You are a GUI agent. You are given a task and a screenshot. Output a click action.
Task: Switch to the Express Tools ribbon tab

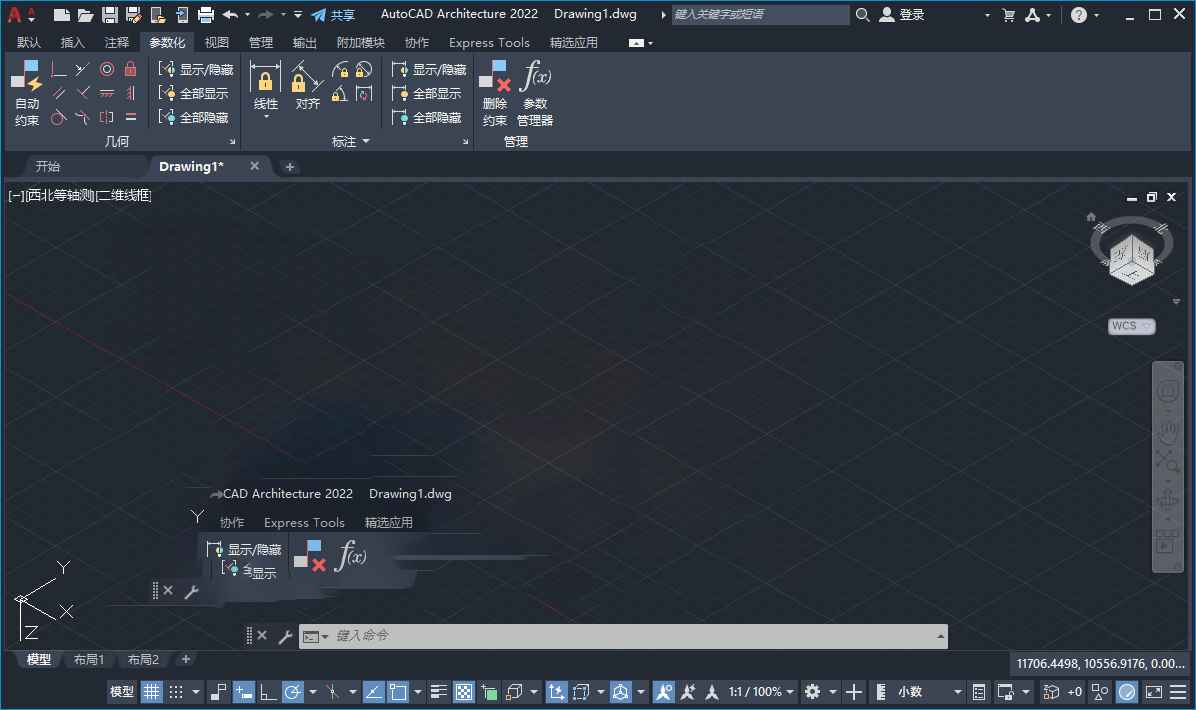489,43
